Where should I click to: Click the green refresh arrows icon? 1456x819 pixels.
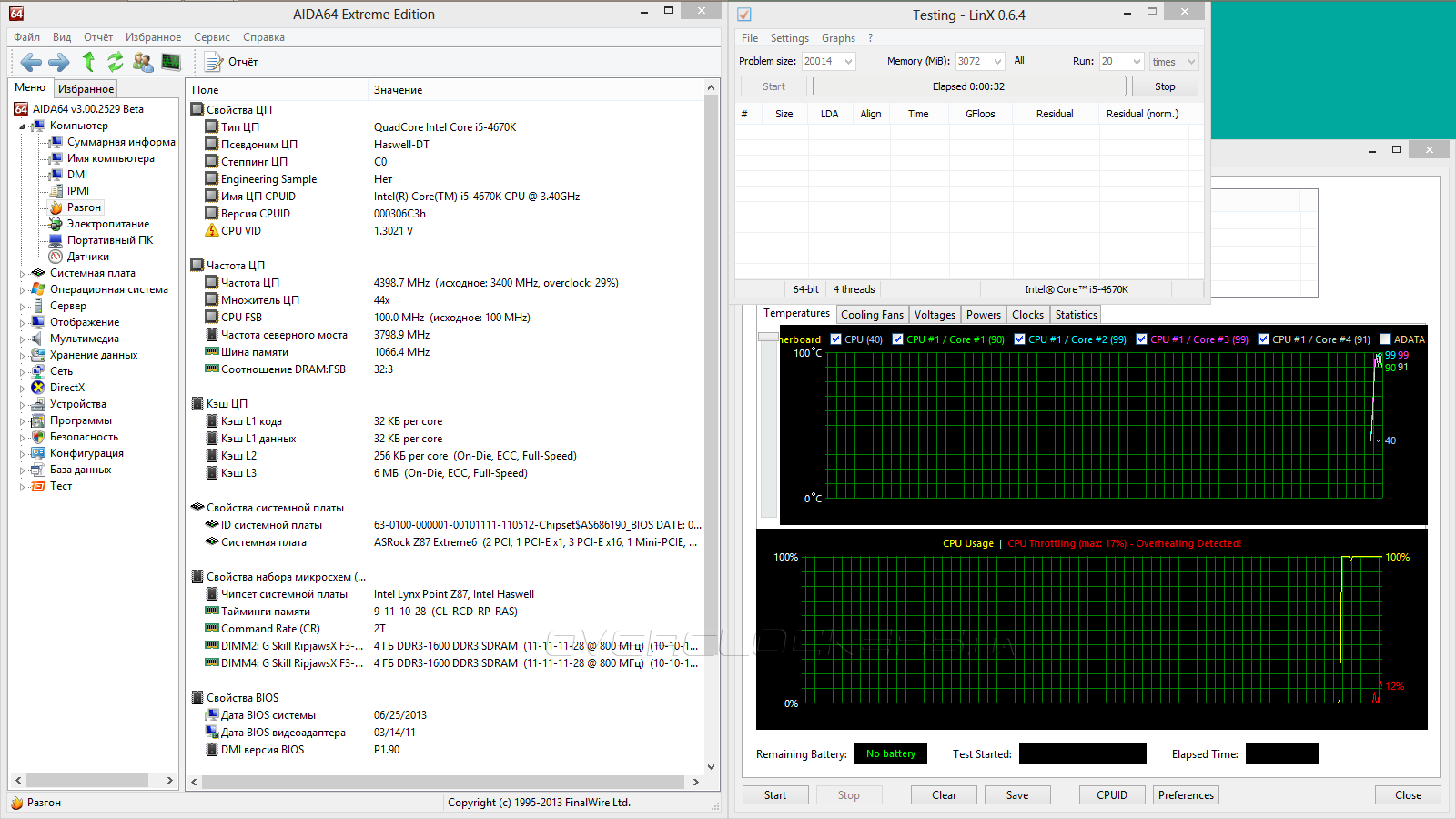click(116, 62)
